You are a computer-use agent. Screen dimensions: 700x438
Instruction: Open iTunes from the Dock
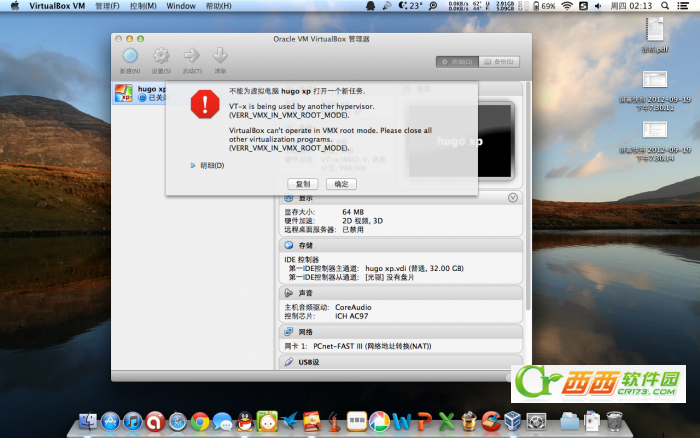tap(133, 421)
